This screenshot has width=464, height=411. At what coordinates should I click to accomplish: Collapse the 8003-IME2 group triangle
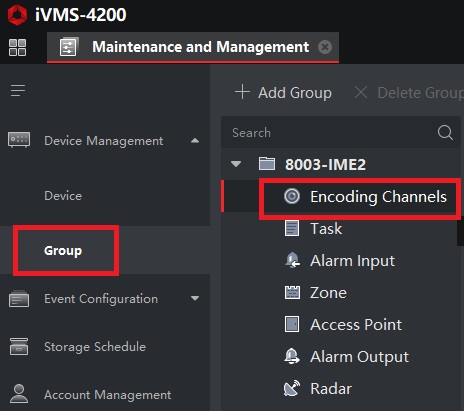[x=236, y=164]
